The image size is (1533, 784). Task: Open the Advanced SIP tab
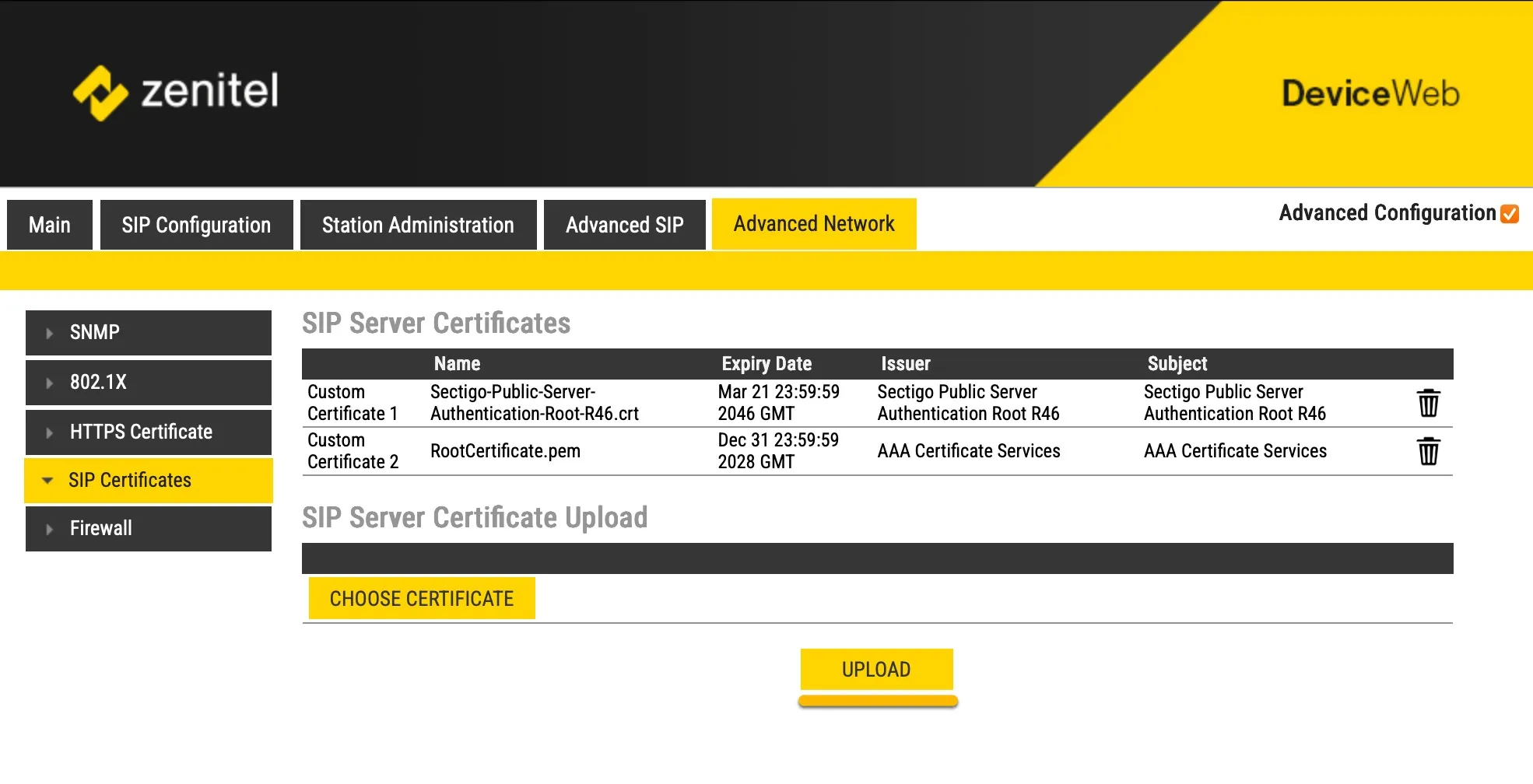click(x=624, y=225)
